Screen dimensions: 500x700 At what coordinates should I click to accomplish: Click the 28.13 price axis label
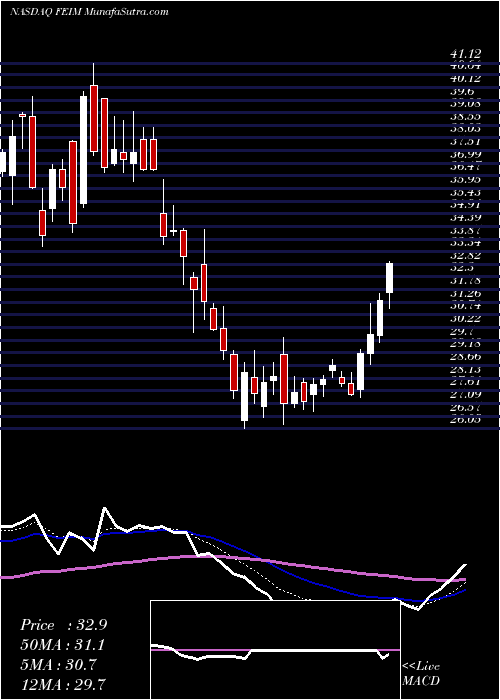pyautogui.click(x=466, y=370)
